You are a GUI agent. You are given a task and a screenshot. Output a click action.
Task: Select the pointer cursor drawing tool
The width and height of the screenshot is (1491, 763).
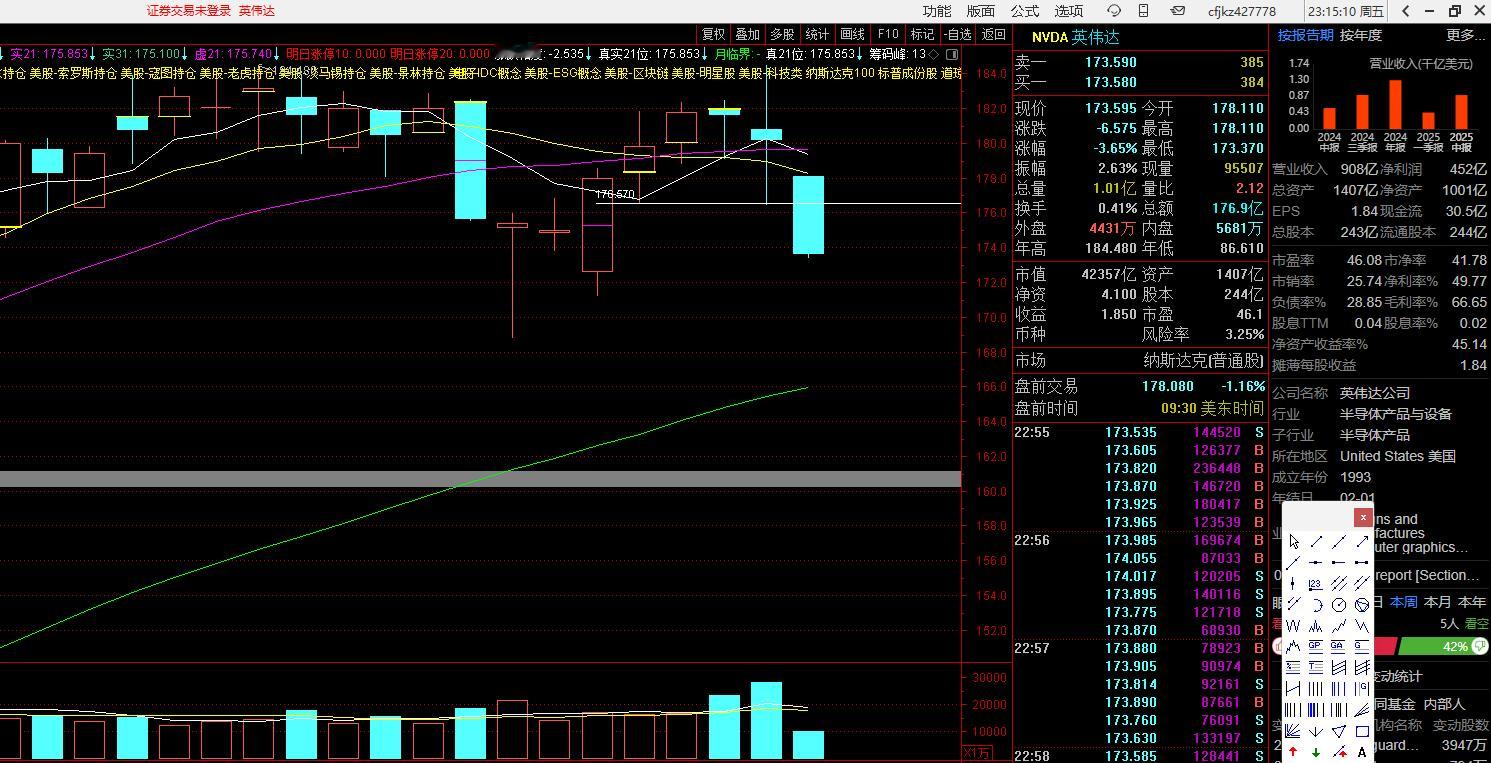1294,541
